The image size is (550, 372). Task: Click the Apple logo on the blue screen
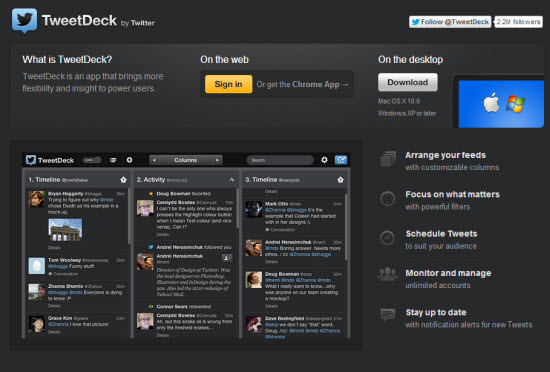pyautogui.click(x=491, y=103)
